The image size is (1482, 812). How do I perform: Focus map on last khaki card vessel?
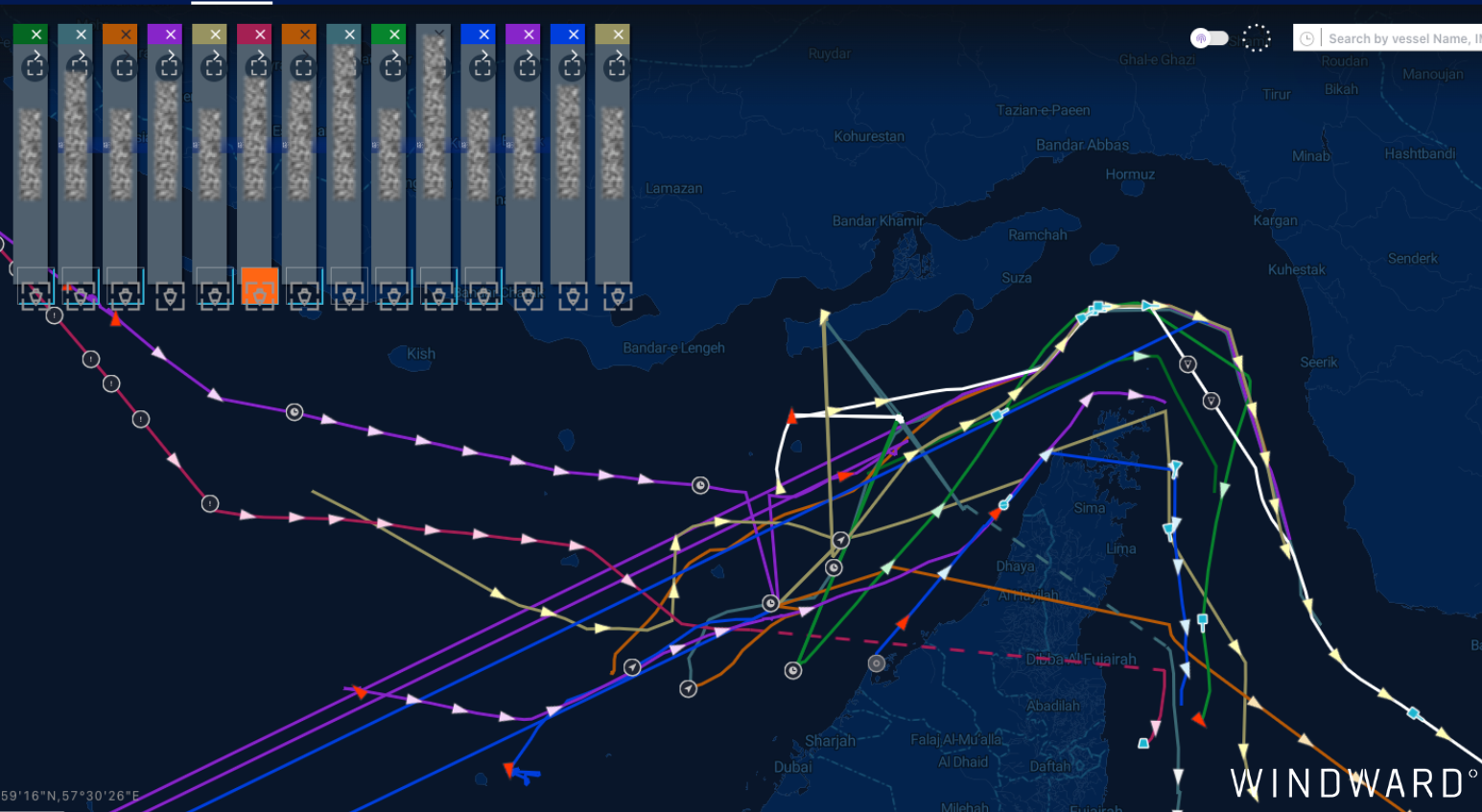pyautogui.click(x=617, y=68)
